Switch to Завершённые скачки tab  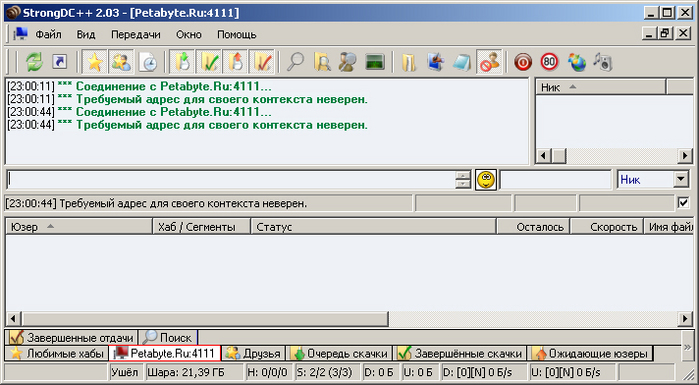tap(460, 353)
